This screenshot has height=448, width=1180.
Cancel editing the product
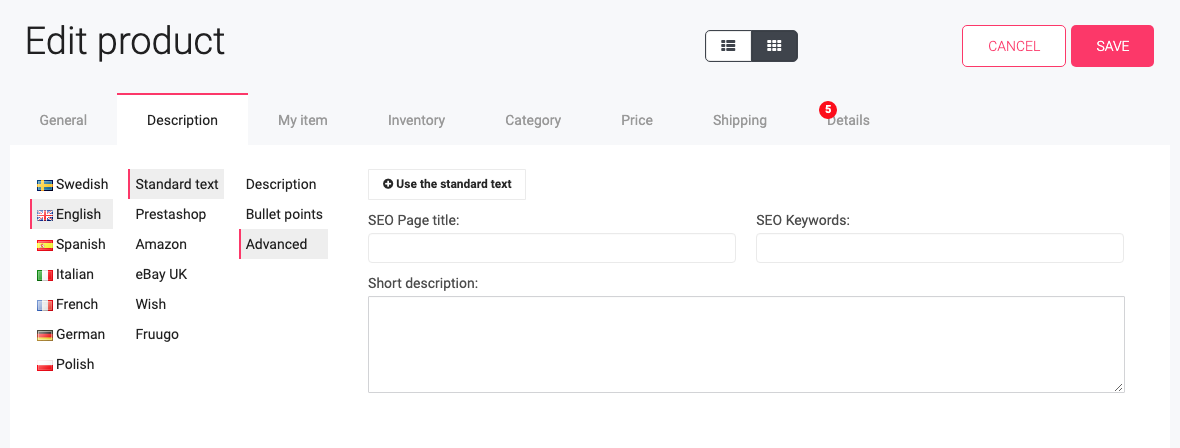tap(1014, 46)
